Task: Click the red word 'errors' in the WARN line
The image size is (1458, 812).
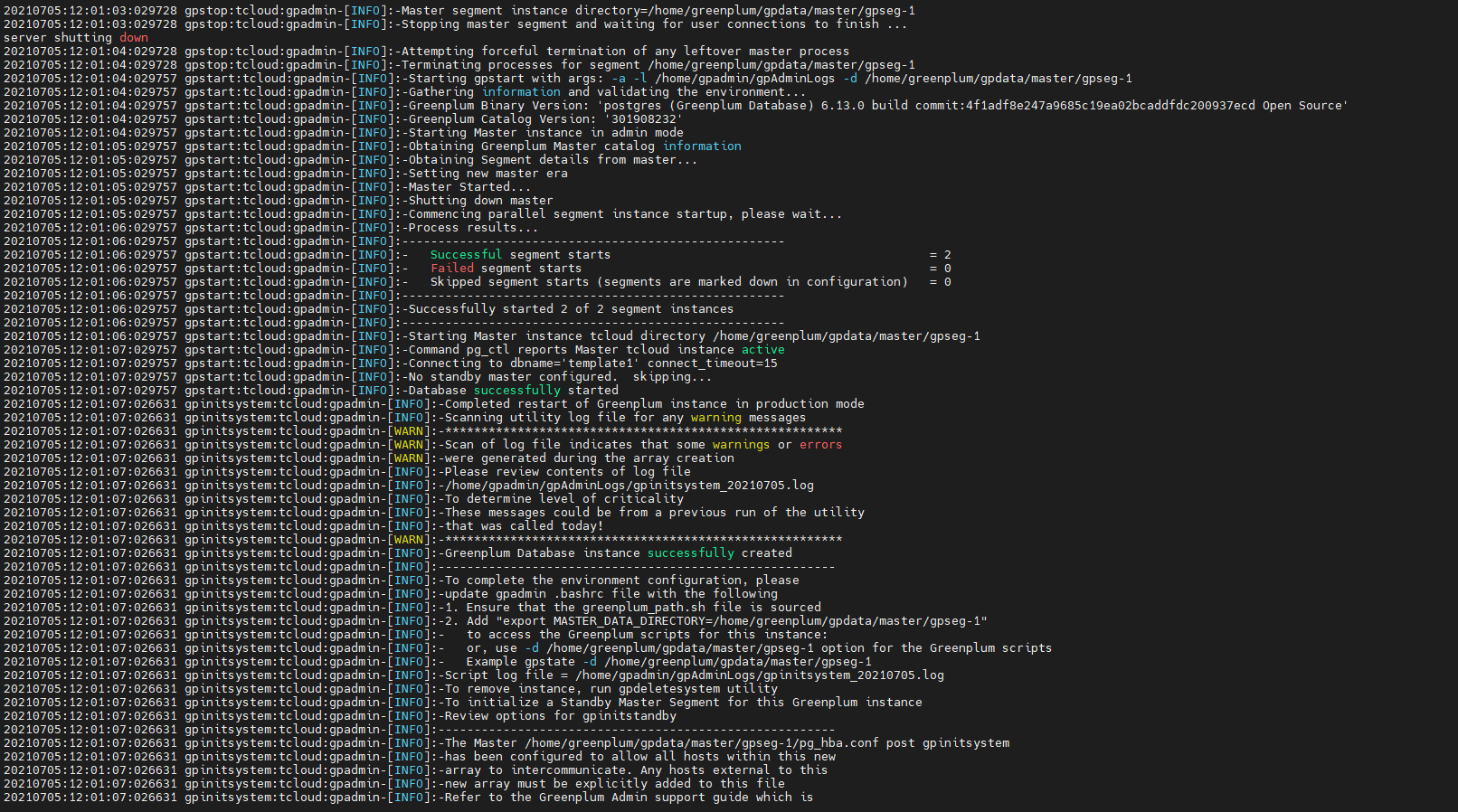Action: [820, 444]
